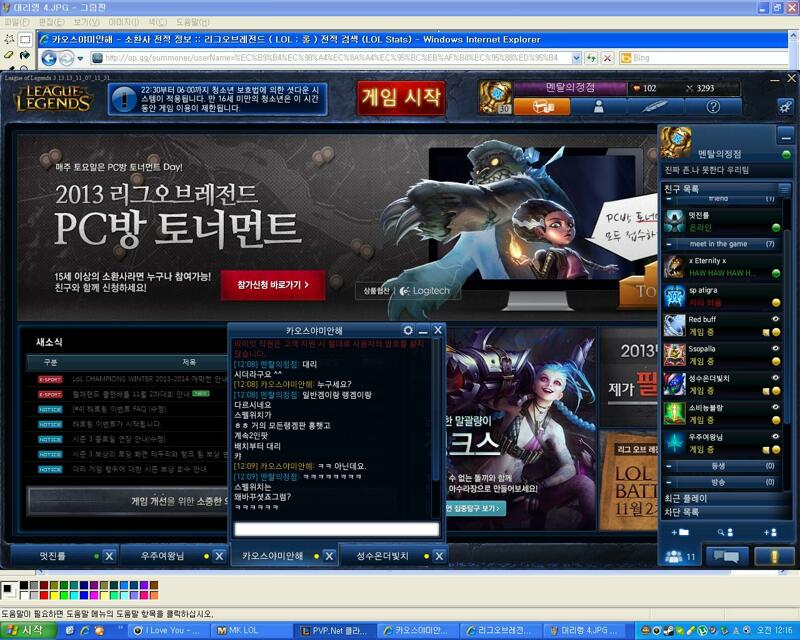800x640 pixels.
Task: Close the 멋진룰 chat tab
Action: coord(109,556)
